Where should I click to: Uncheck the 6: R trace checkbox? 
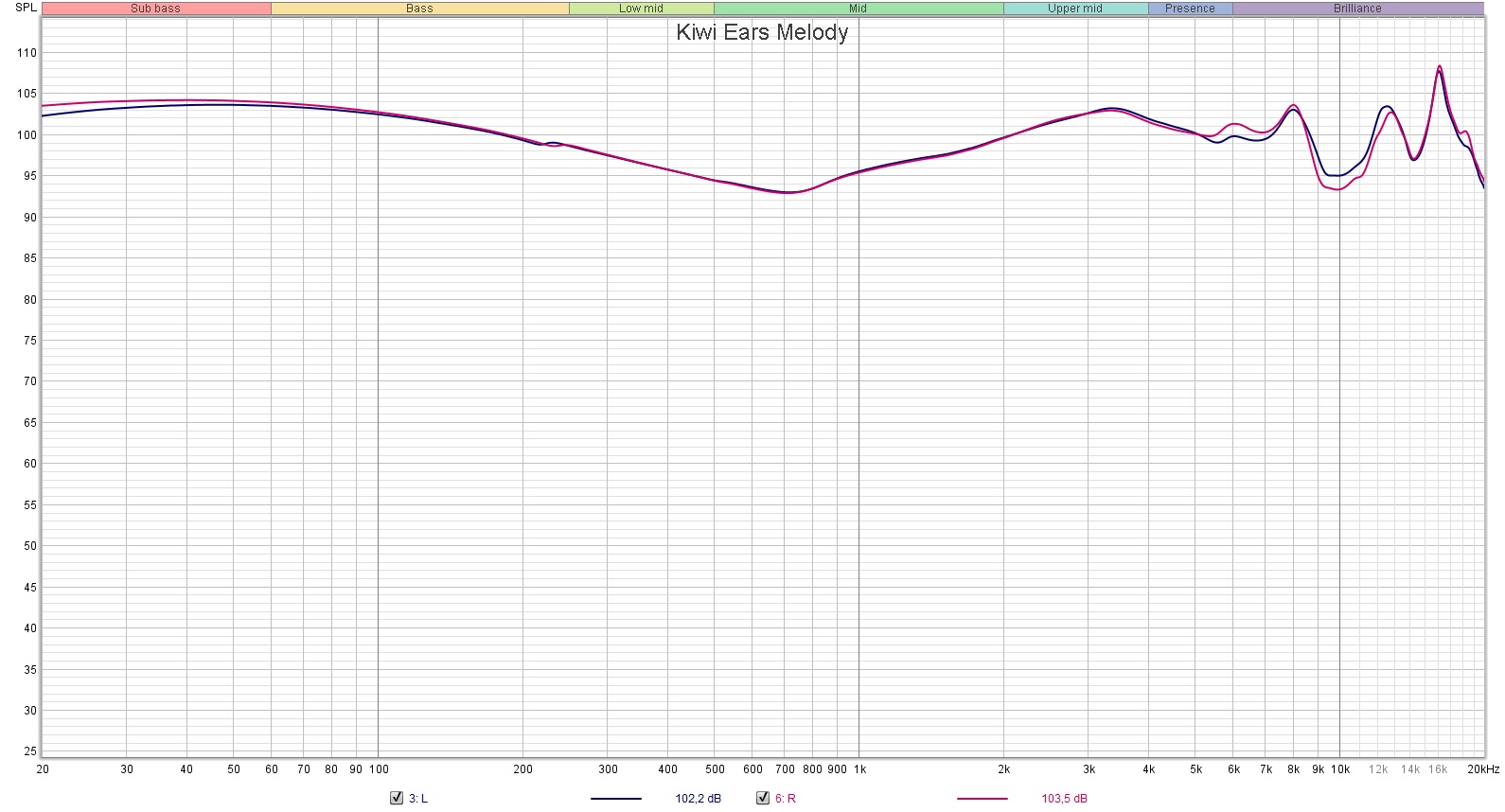[762, 798]
